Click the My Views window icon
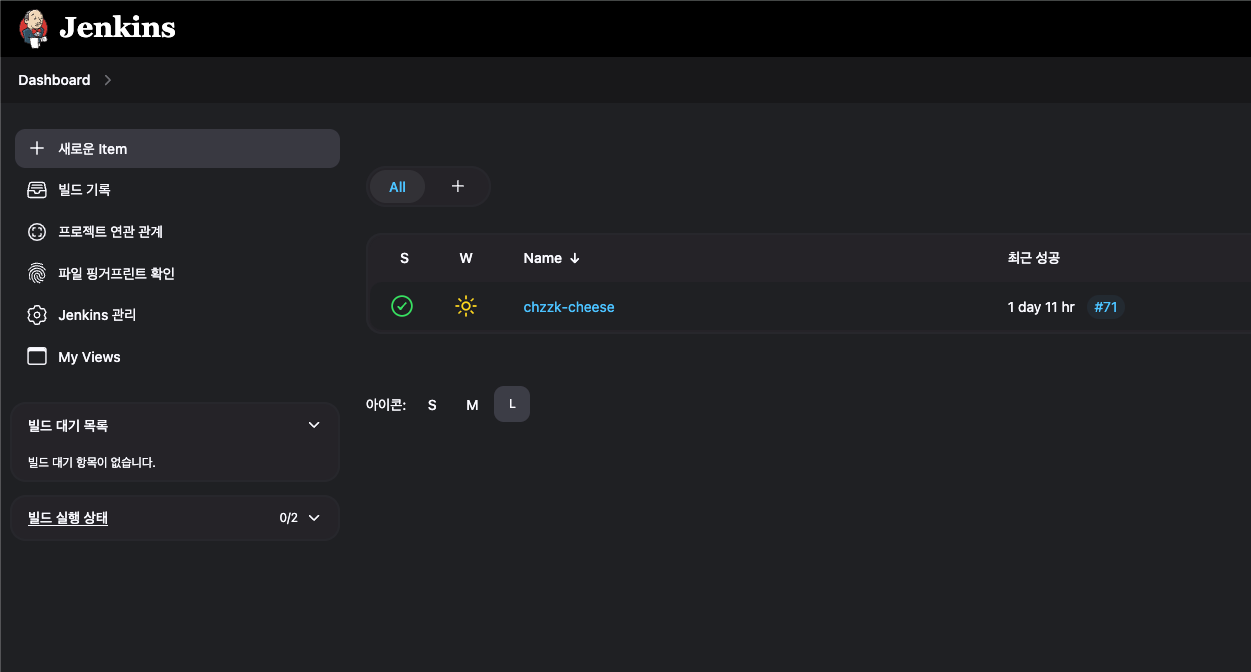The image size is (1251, 672). [x=37, y=357]
